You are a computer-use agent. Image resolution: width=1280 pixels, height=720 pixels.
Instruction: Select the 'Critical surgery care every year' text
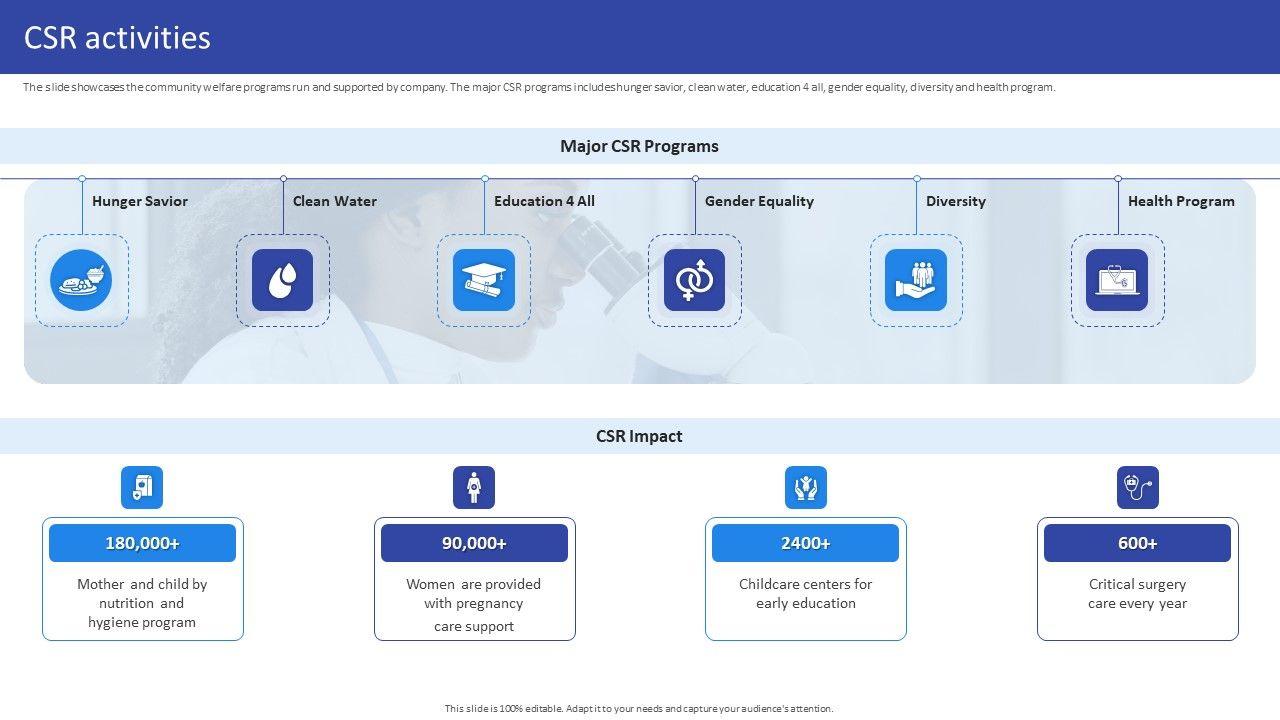(1138, 594)
